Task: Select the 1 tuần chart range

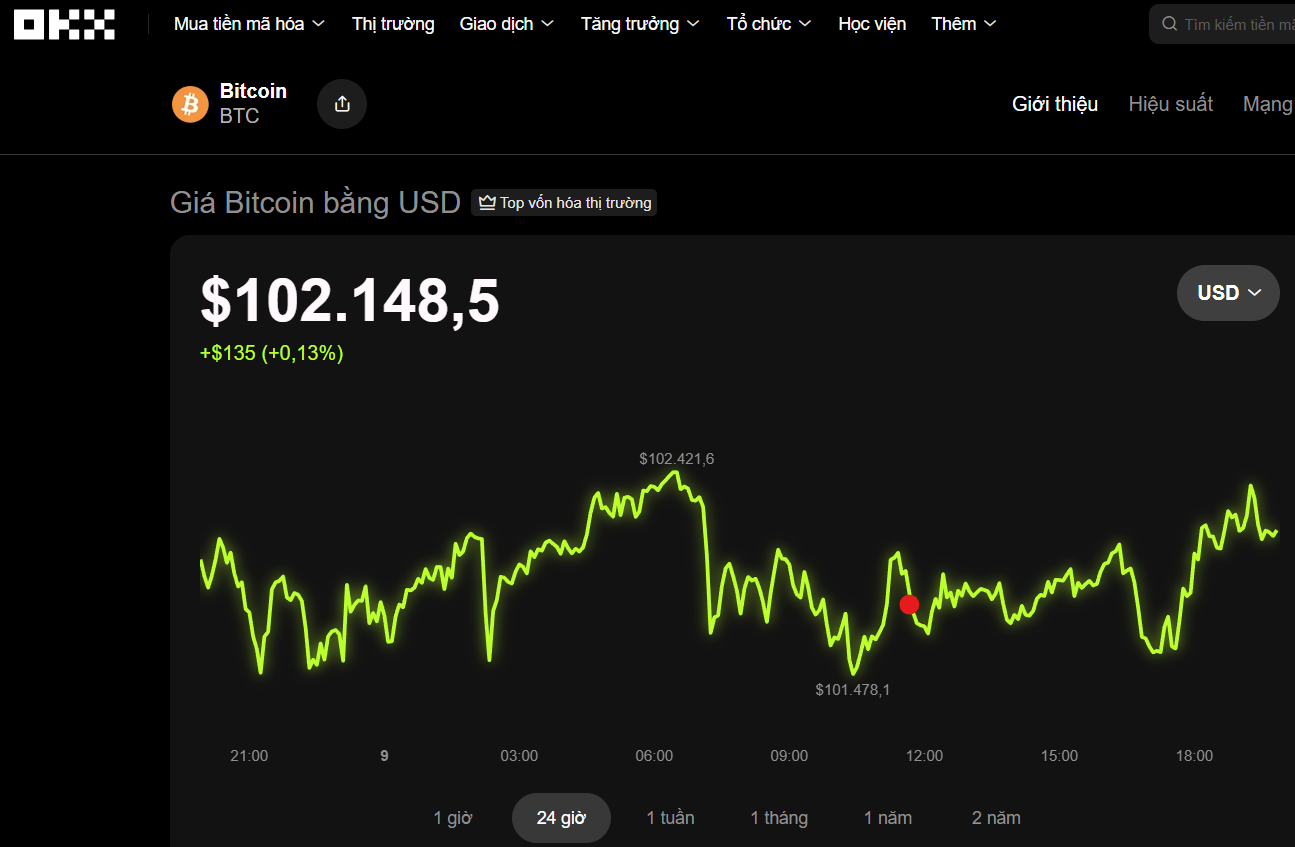Action: (x=670, y=818)
